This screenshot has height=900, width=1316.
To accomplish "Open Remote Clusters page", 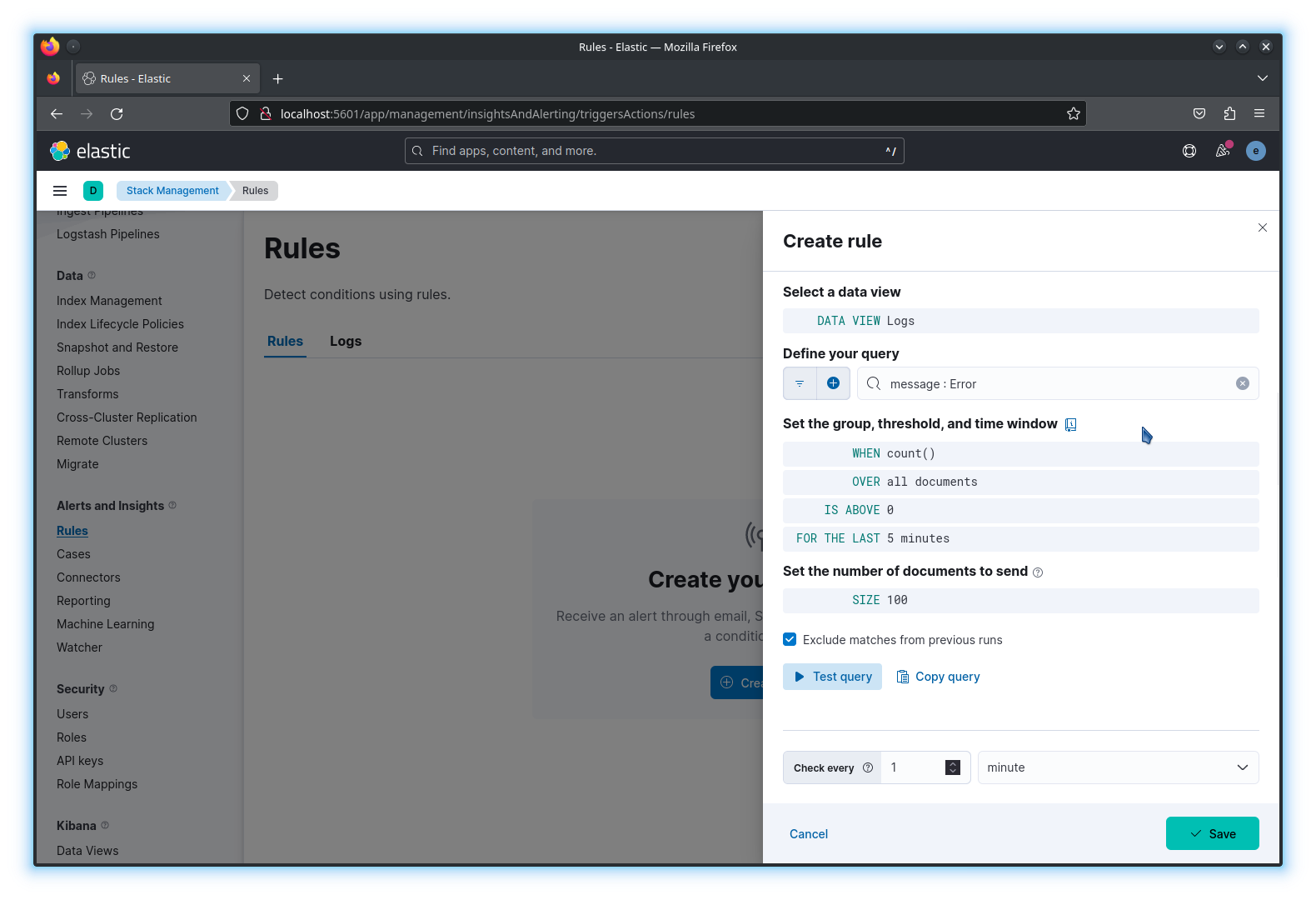I will [x=102, y=441].
